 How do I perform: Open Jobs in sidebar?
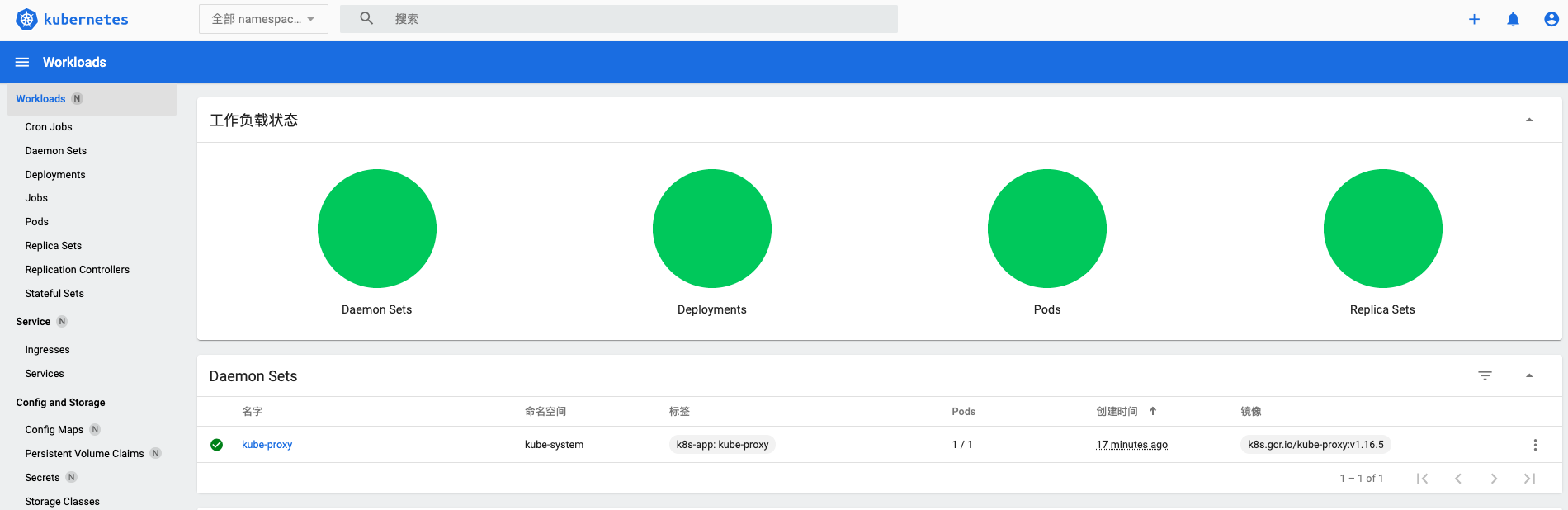click(36, 198)
